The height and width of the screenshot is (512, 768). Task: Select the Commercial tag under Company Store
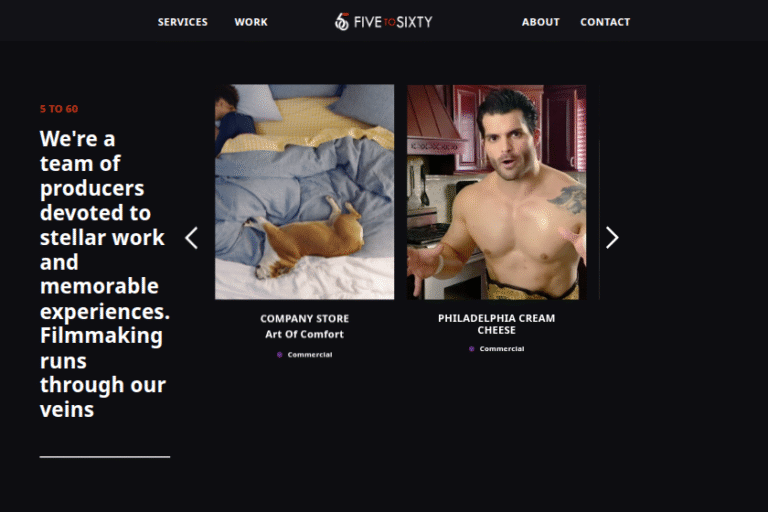tap(310, 355)
